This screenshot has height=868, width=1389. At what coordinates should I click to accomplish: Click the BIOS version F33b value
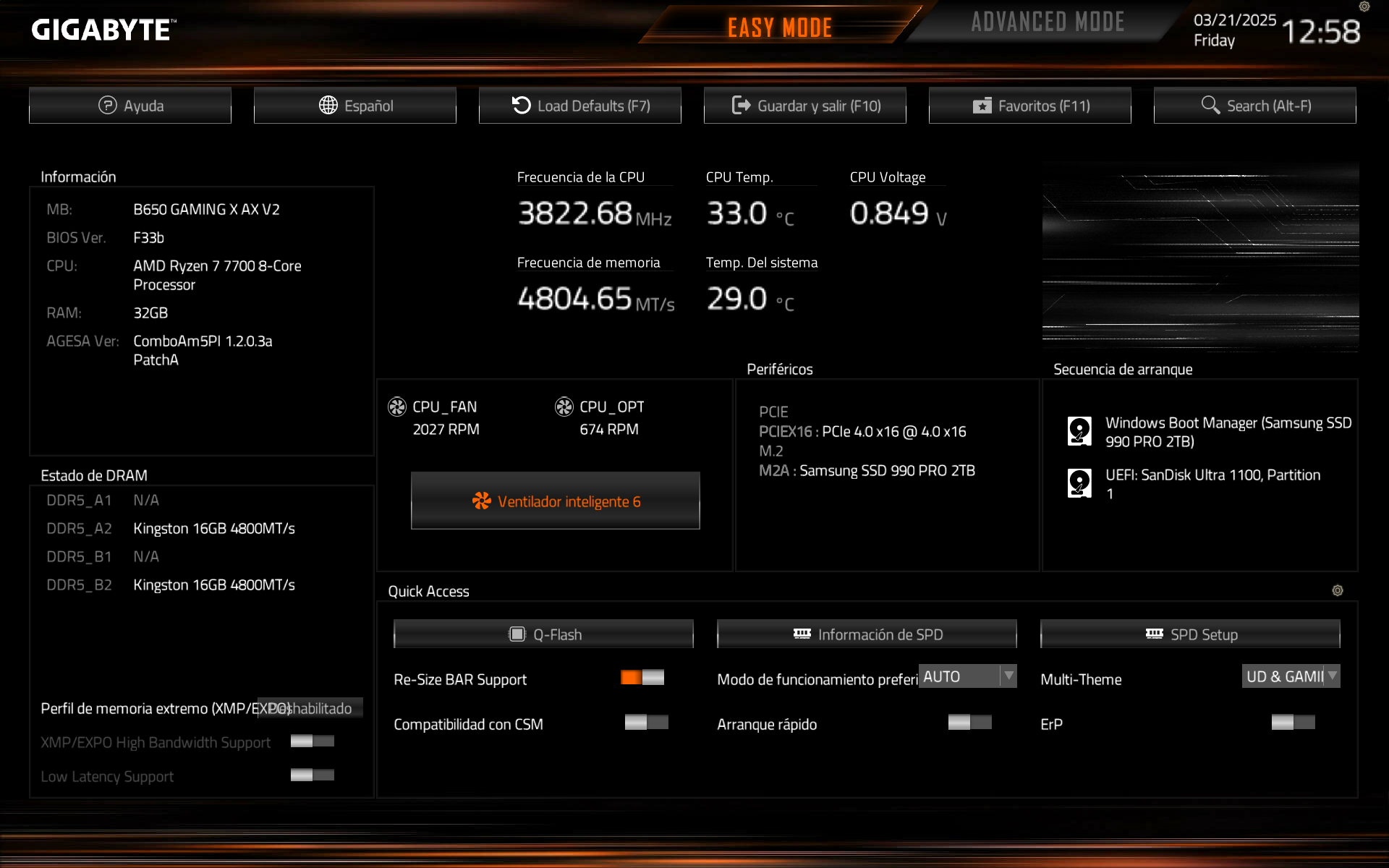pos(148,237)
